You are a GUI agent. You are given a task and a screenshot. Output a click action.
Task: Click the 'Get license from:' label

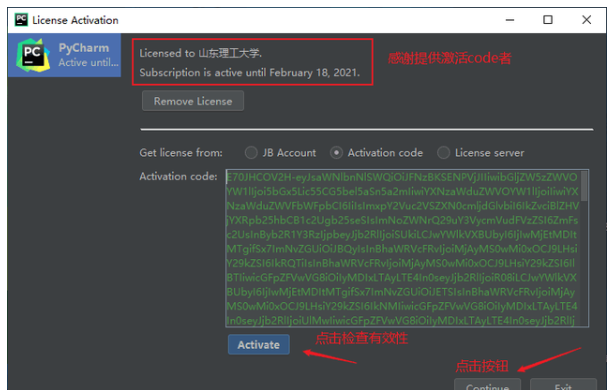tap(181, 153)
